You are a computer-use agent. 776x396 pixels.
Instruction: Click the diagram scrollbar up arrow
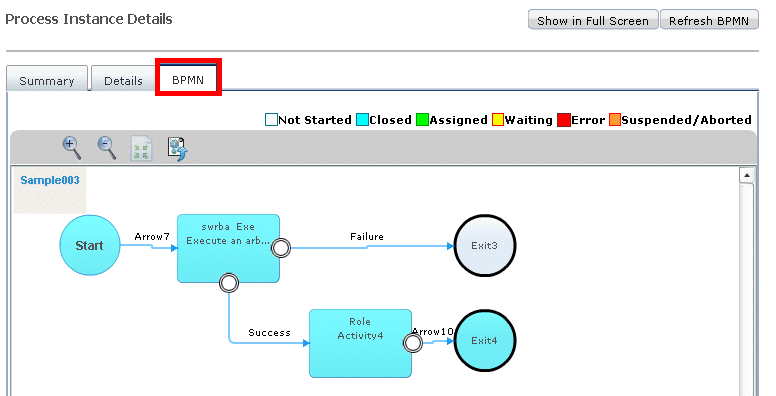[x=746, y=175]
